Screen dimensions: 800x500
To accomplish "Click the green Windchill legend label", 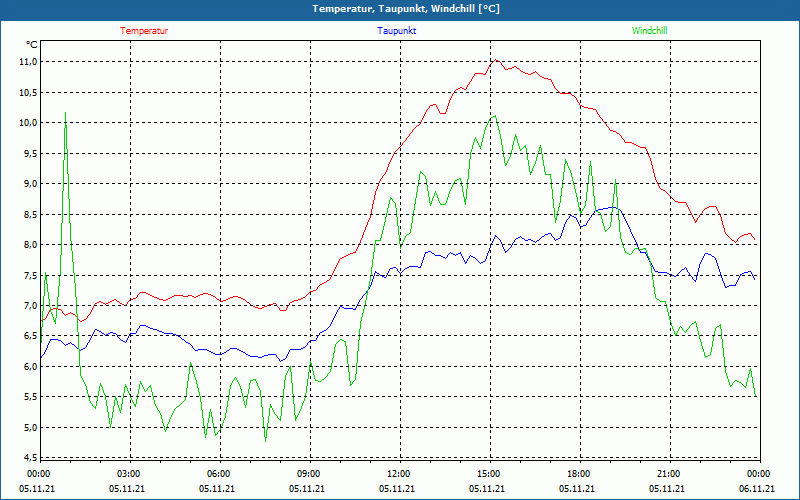I will click(x=649, y=31).
